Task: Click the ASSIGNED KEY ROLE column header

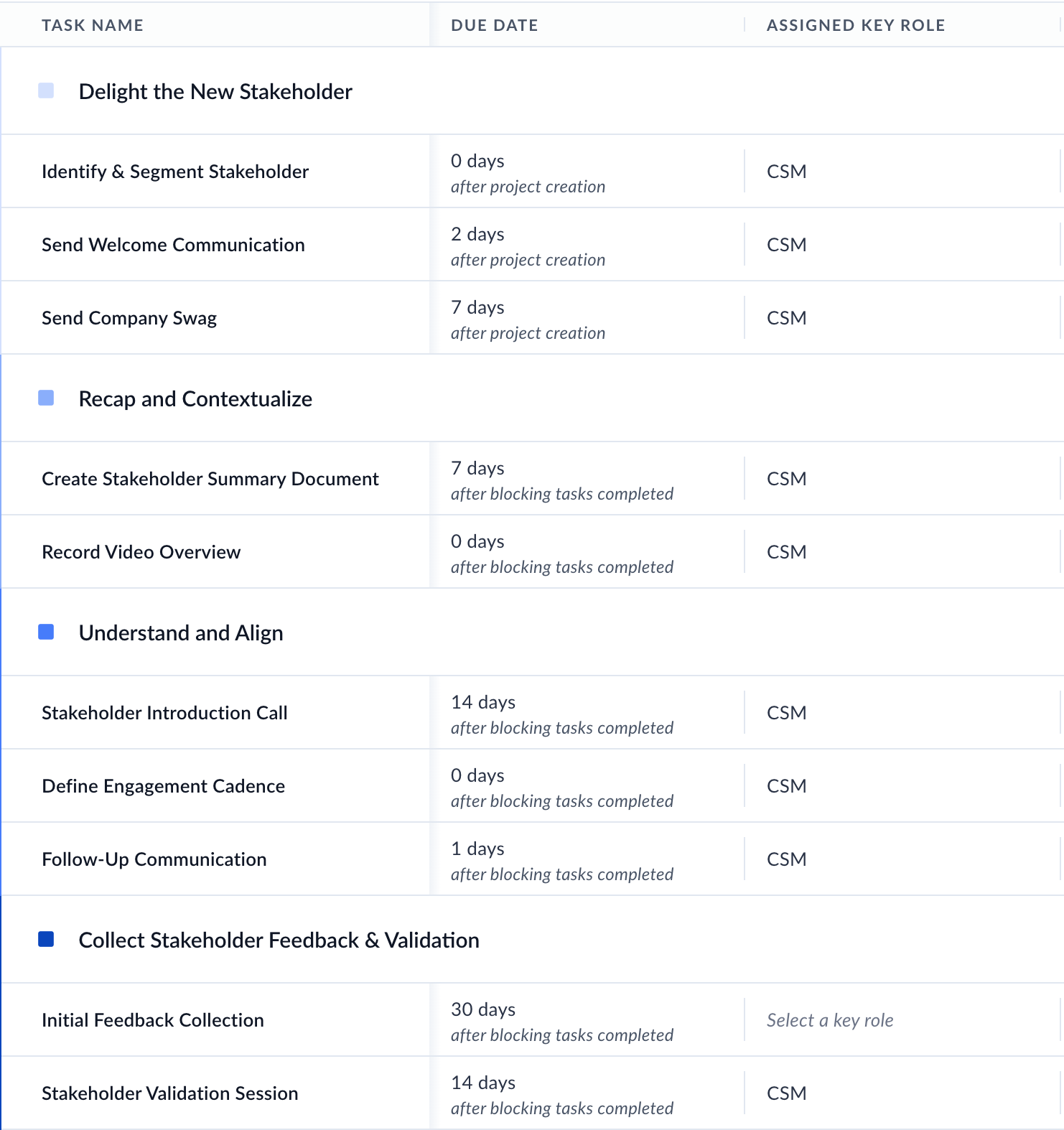Action: (x=856, y=25)
